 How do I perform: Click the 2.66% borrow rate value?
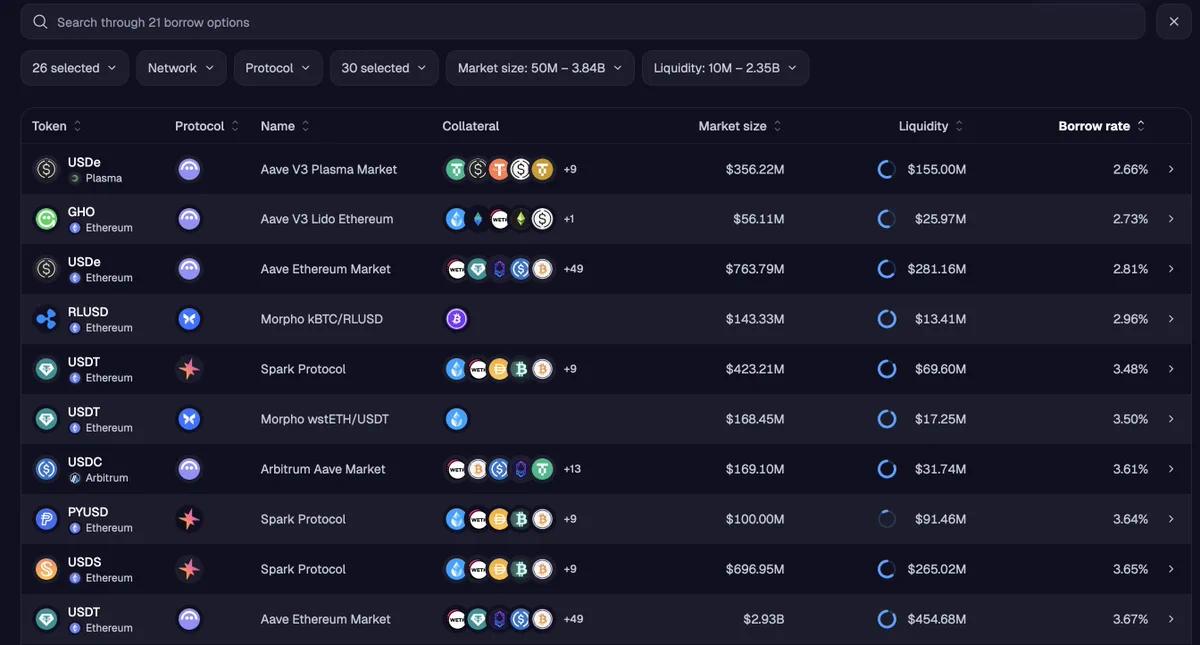click(x=1130, y=169)
